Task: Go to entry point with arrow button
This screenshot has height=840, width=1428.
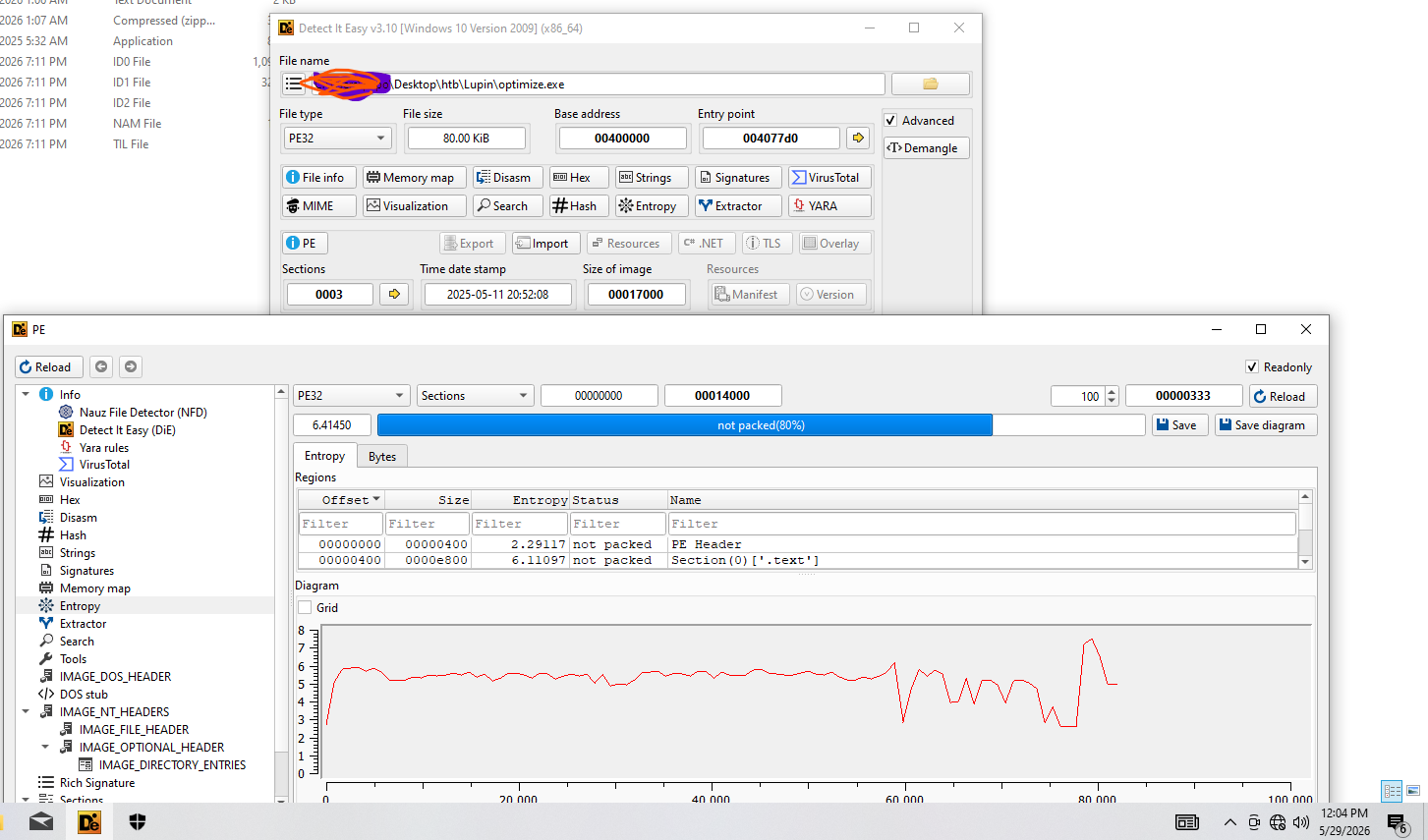Action: pyautogui.click(x=858, y=139)
